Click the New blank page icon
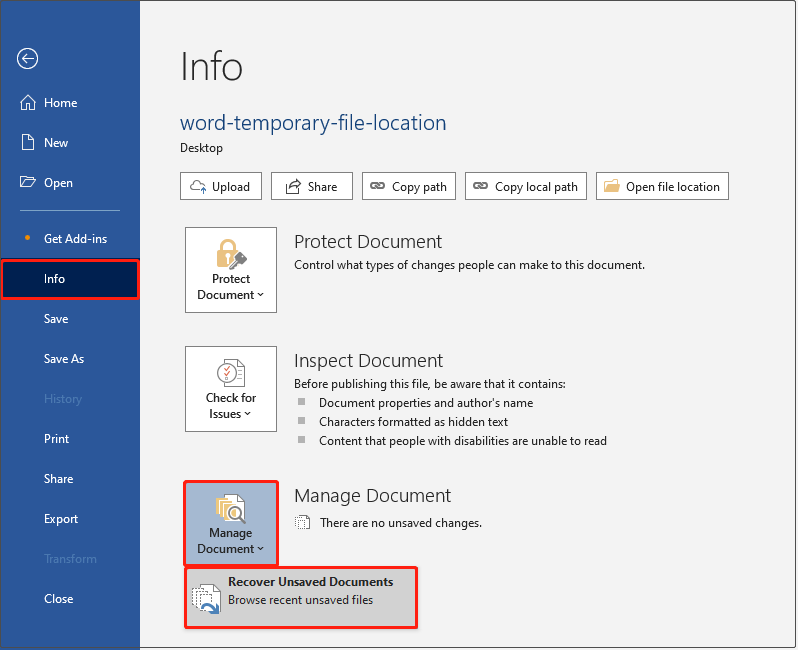This screenshot has width=798, height=650. (x=27, y=143)
